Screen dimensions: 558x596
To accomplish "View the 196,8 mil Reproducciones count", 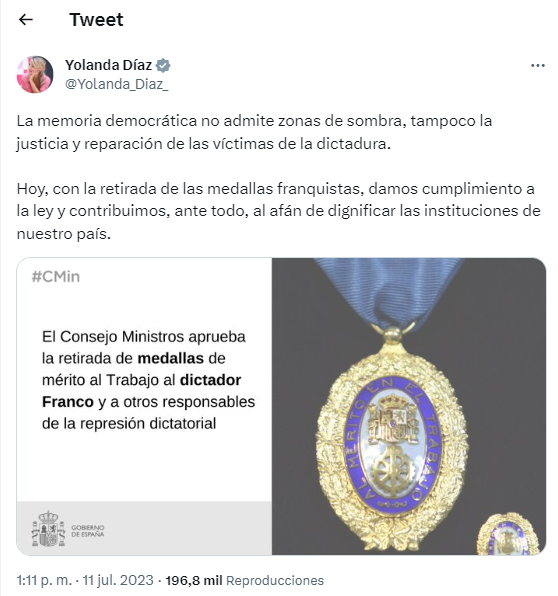I will [x=245, y=580].
